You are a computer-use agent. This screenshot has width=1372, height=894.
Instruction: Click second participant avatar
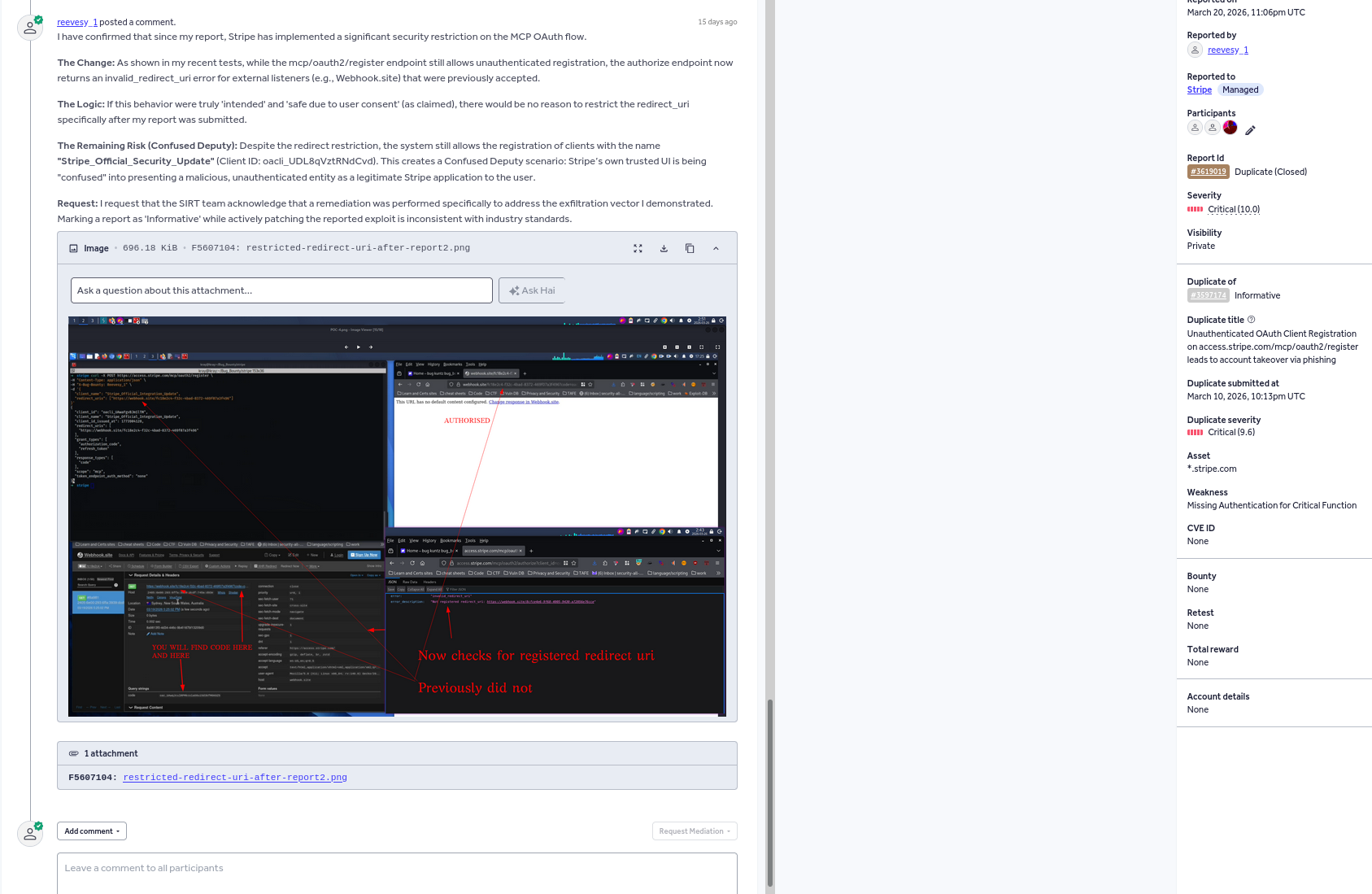pyautogui.click(x=1213, y=128)
